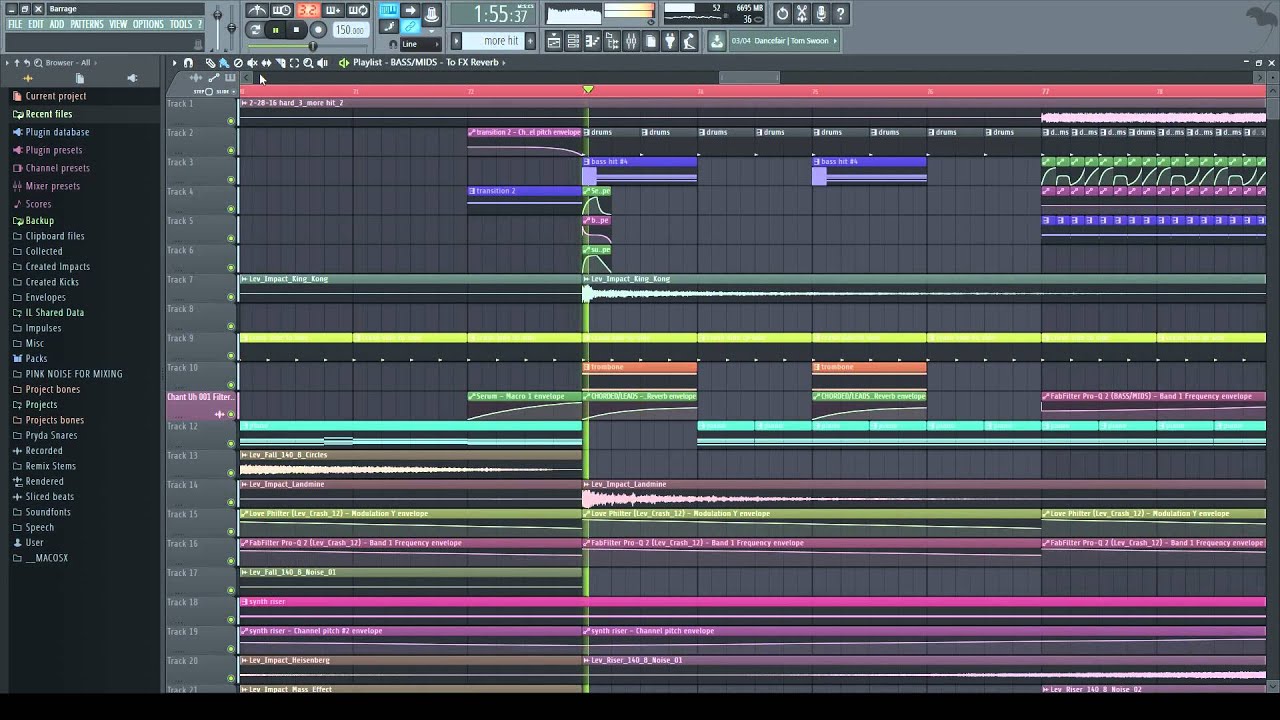Open the TOOLS menu
This screenshot has height=720, width=1280.
tap(181, 24)
